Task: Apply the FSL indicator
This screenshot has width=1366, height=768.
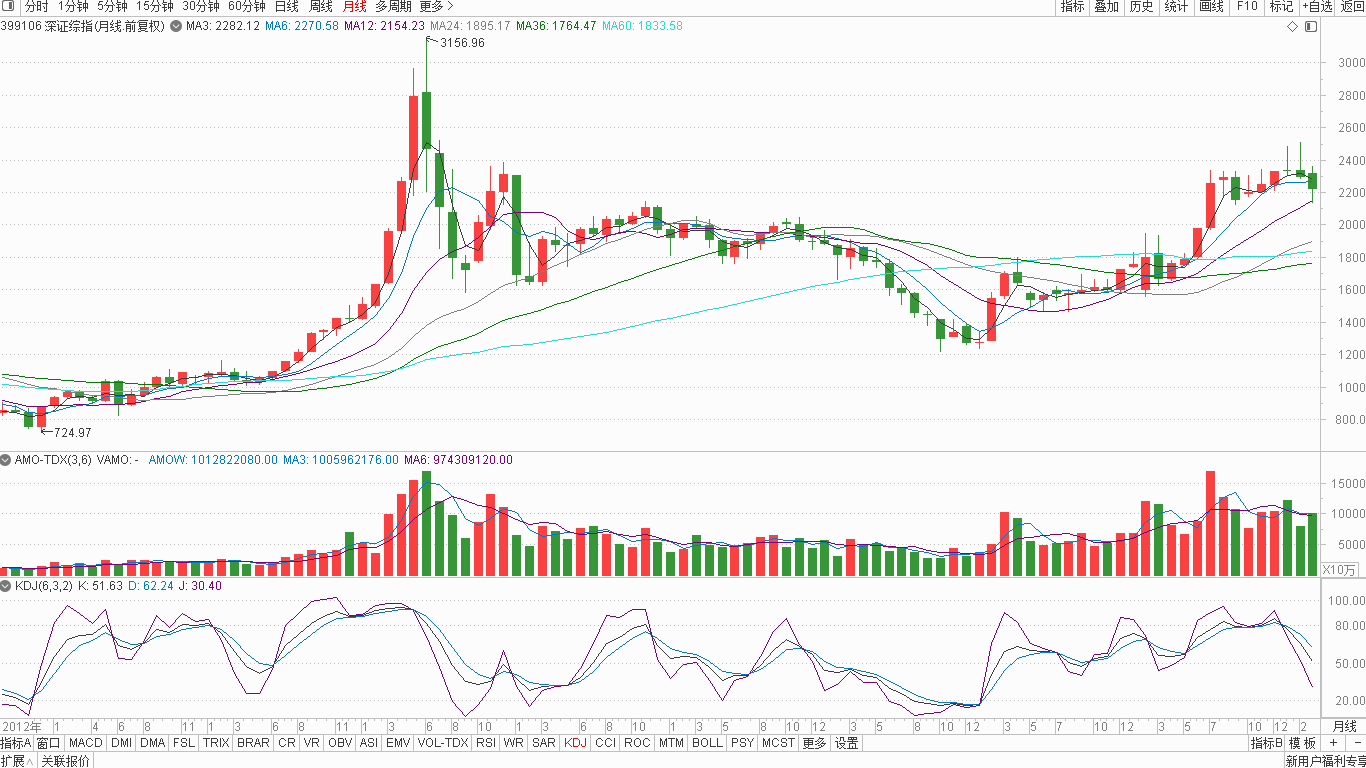Action: tap(184, 743)
